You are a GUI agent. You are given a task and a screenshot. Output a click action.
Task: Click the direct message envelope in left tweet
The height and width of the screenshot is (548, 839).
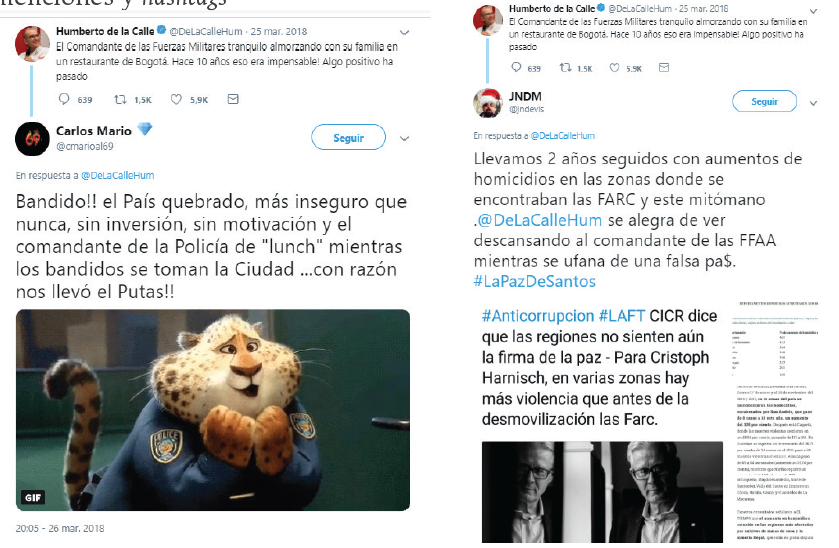[x=233, y=99]
